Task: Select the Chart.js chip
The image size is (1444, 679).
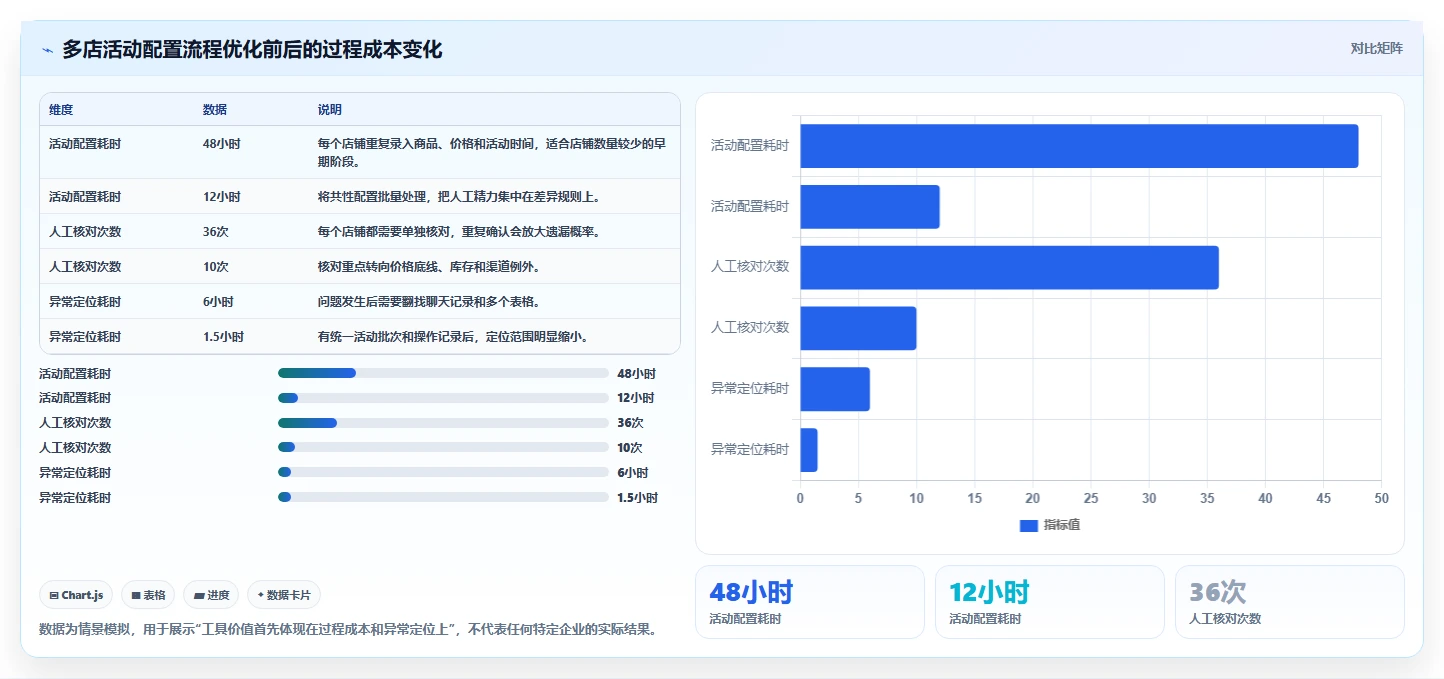Action: (77, 595)
